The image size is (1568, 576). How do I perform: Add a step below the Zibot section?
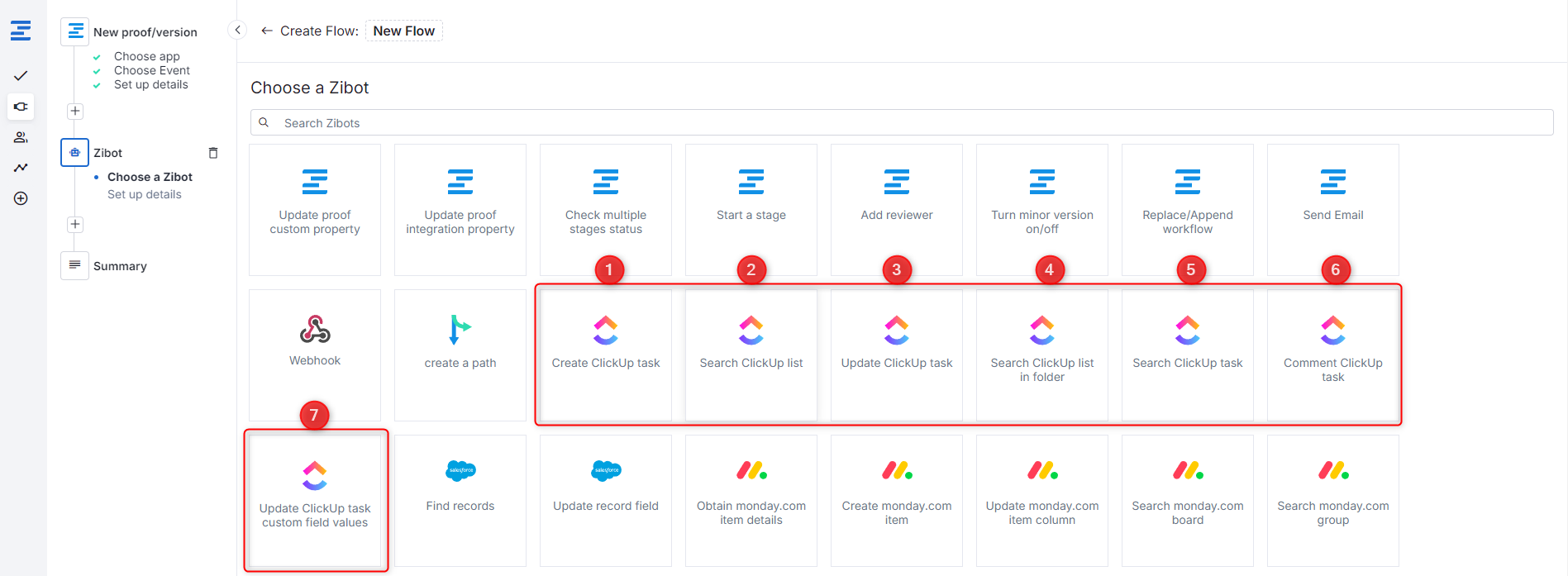(x=75, y=224)
